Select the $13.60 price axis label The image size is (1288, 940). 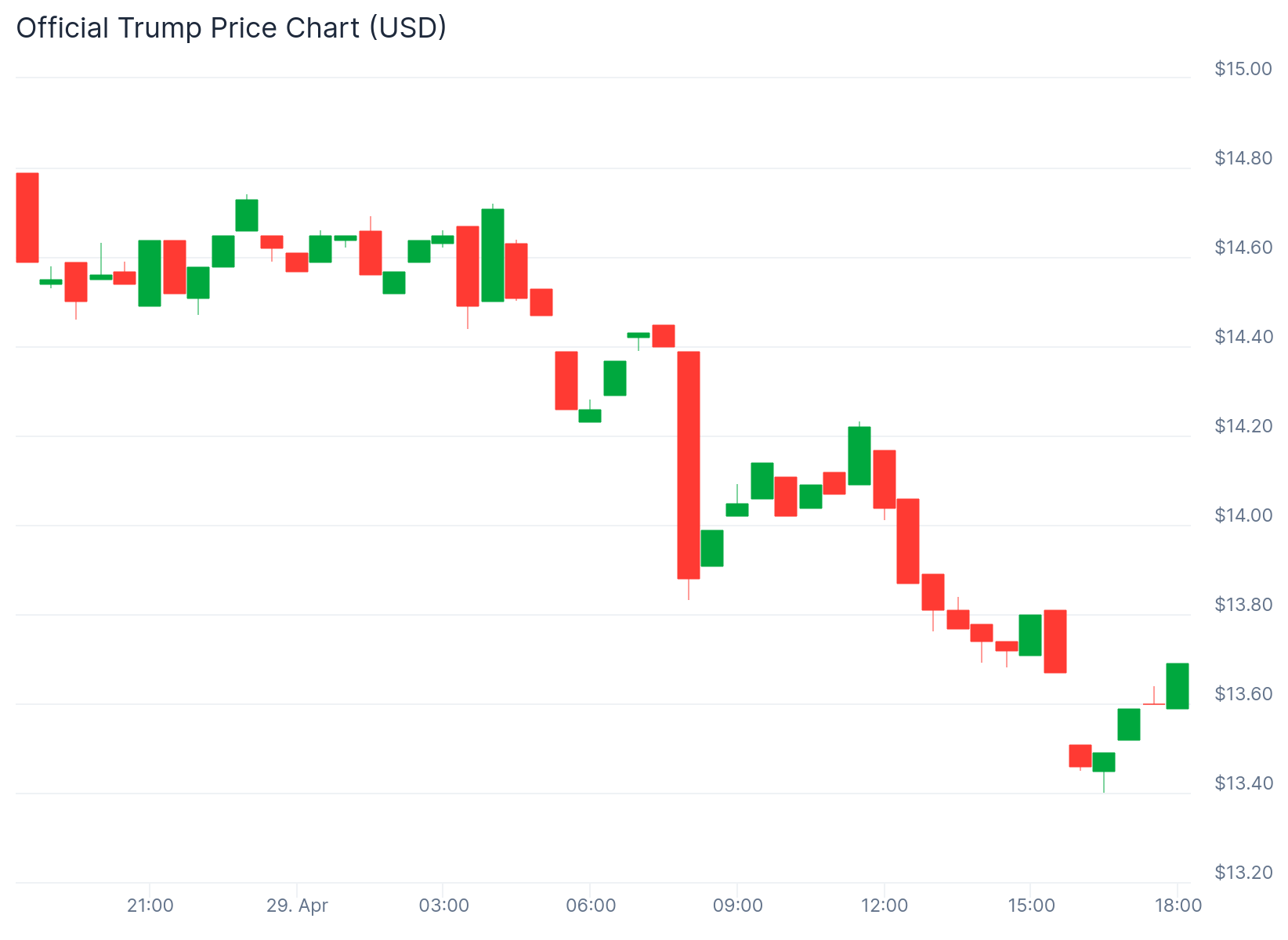coord(1243,694)
